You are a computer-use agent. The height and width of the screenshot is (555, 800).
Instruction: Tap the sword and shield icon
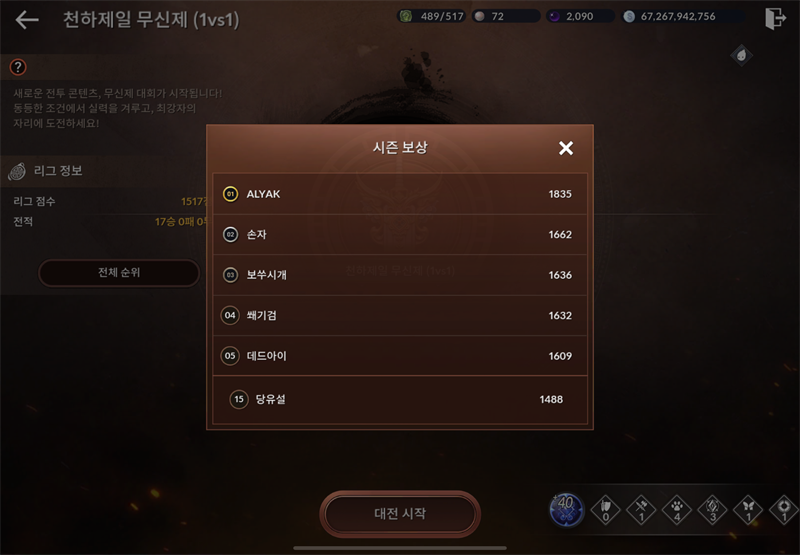pyautogui.click(x=605, y=509)
